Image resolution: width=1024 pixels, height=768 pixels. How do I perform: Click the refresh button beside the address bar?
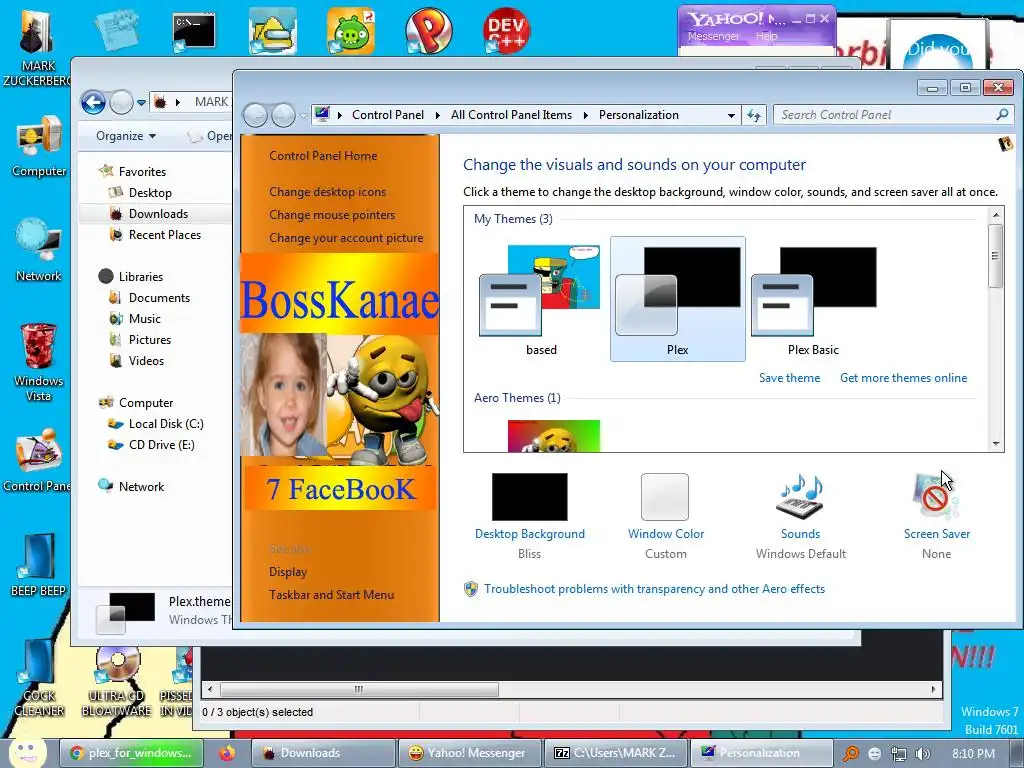tap(754, 115)
